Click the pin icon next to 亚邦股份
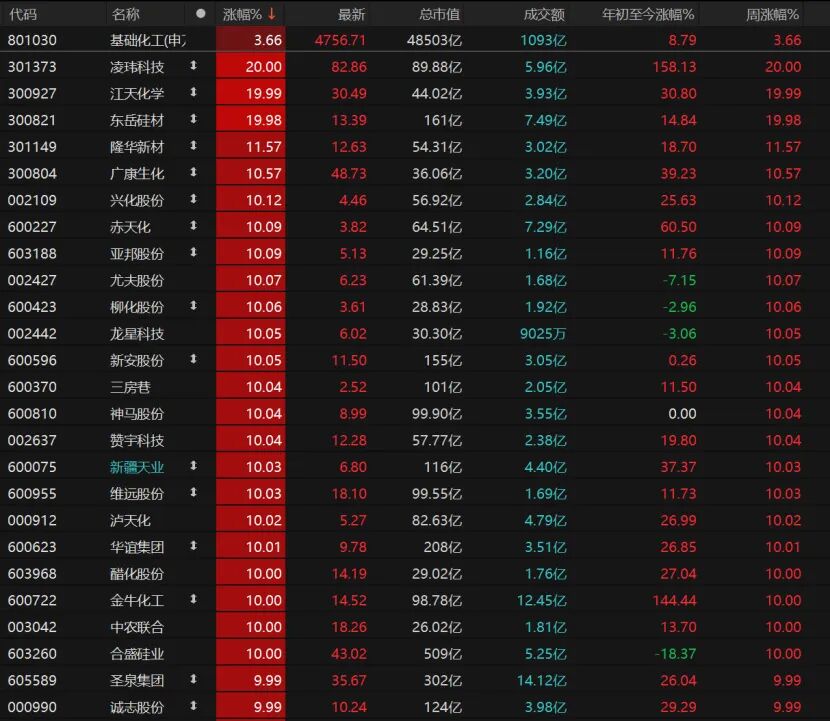830x721 pixels. point(193,253)
